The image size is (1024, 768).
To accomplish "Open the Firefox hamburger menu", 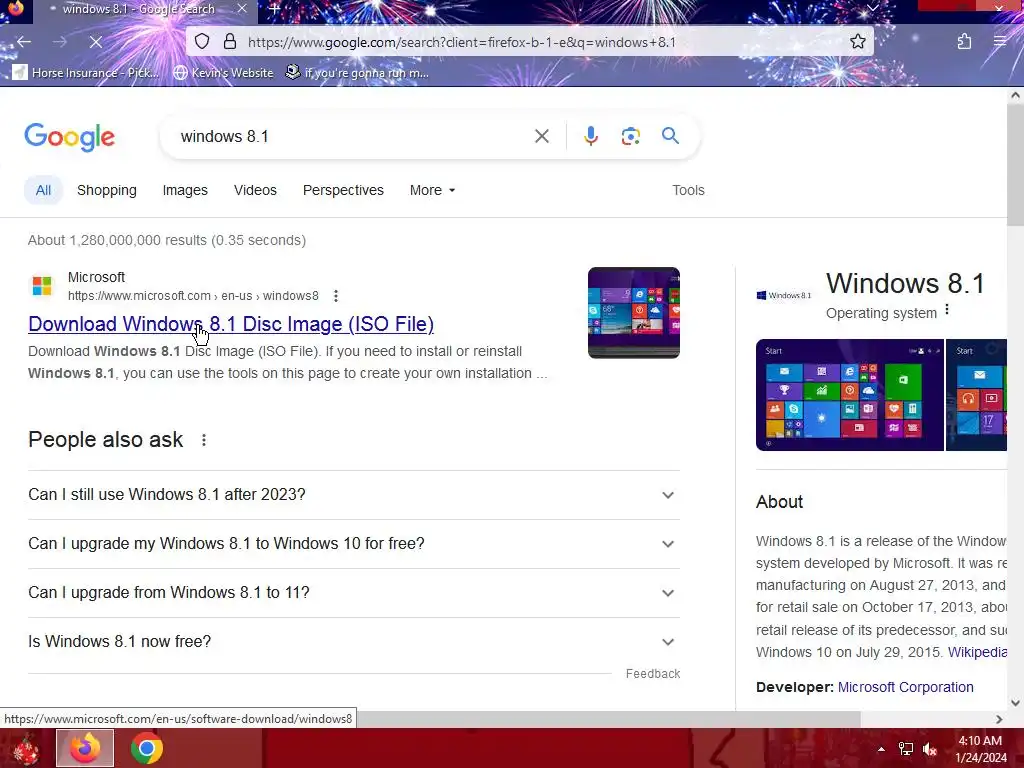I will (x=1000, y=42).
